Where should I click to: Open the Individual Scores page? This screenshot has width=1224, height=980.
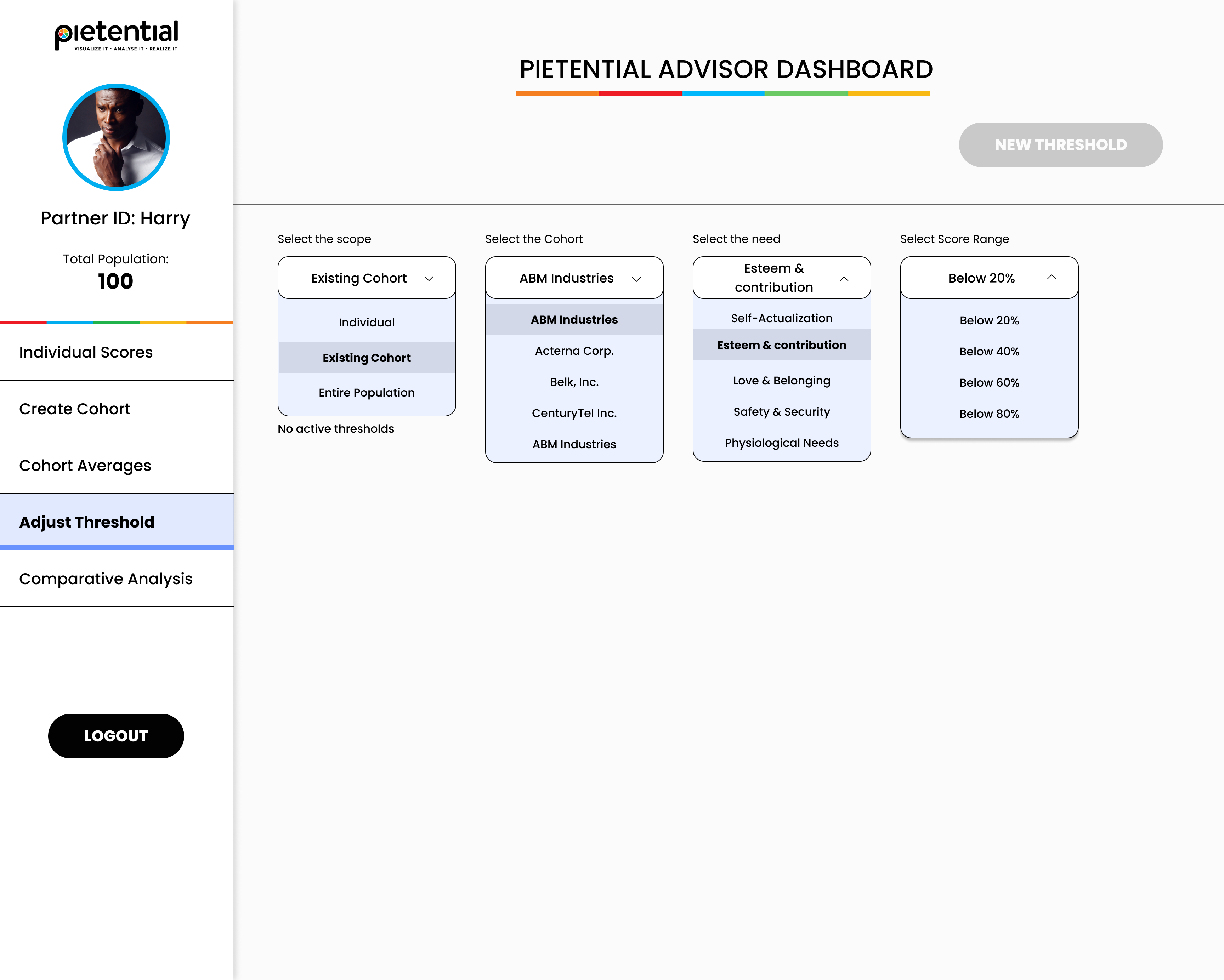pos(117,352)
